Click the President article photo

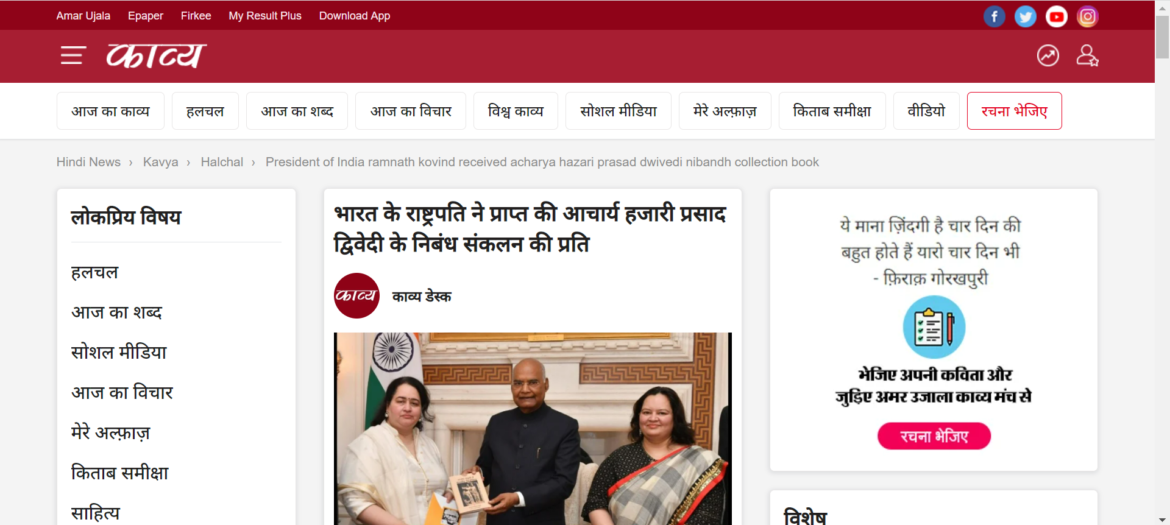533,429
